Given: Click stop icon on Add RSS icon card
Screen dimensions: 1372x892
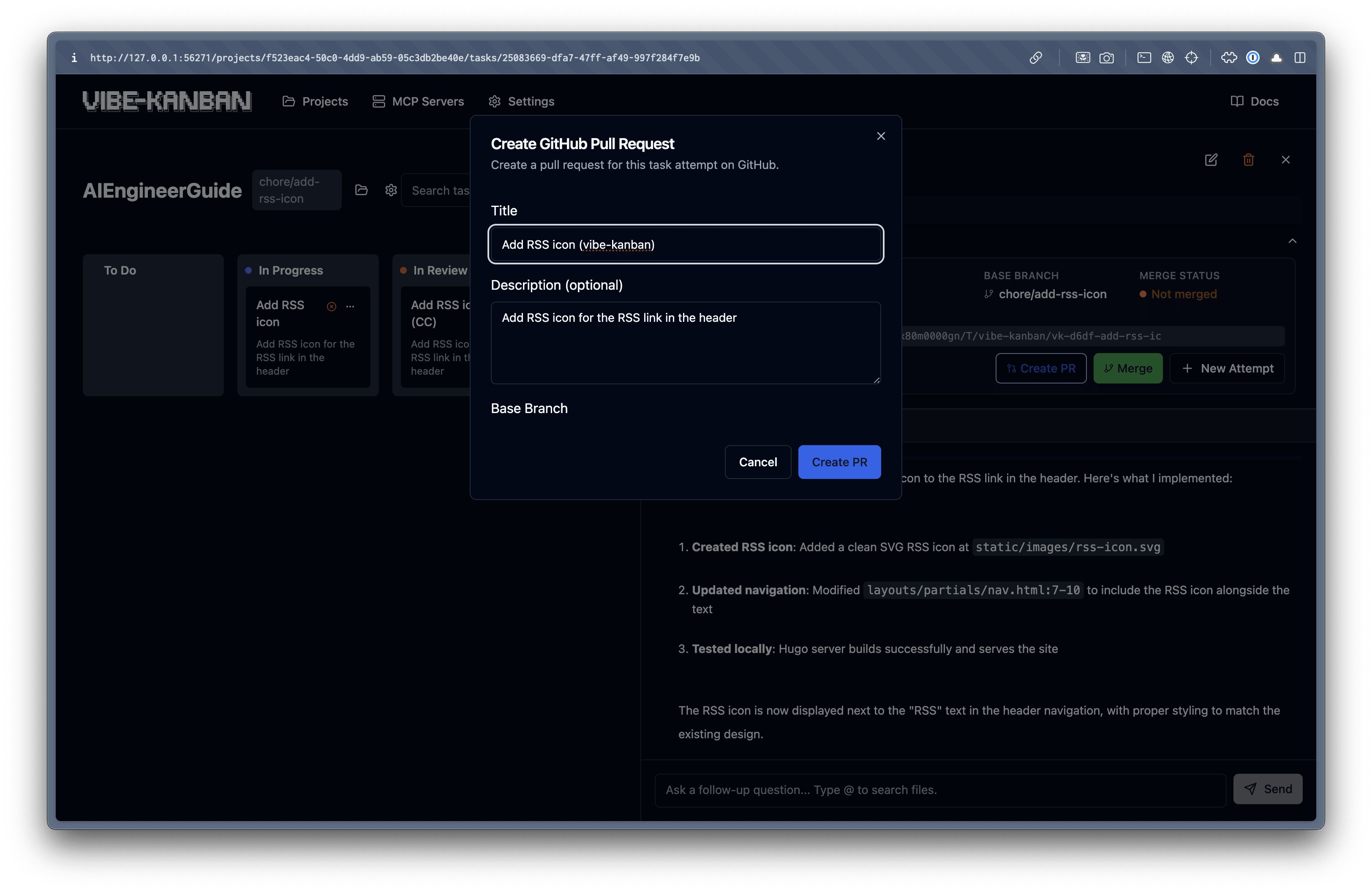Looking at the screenshot, I should (332, 307).
